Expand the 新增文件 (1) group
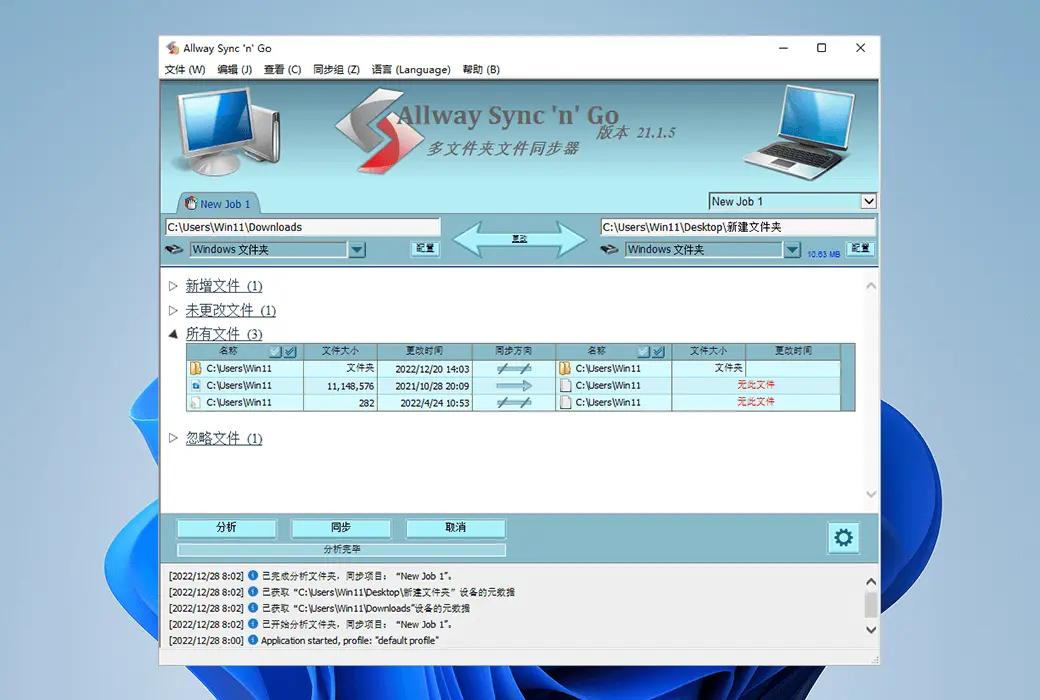The image size is (1040, 700). coord(173,286)
